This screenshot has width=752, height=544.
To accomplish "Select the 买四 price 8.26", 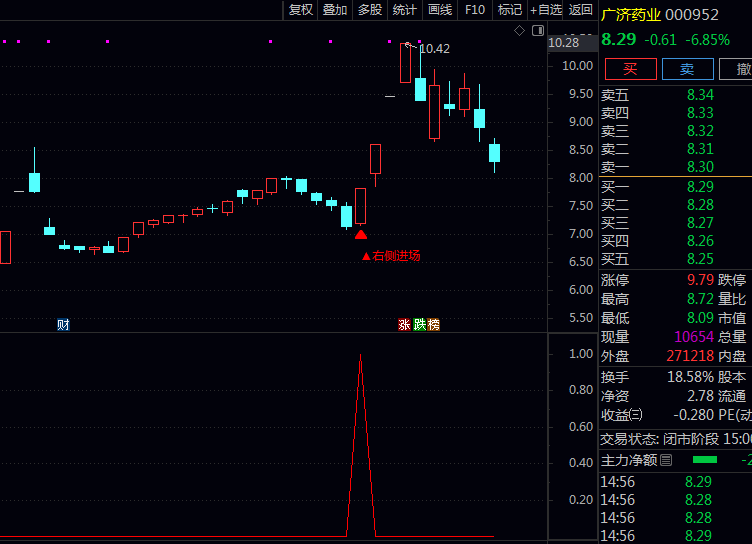I will (x=700, y=241).
